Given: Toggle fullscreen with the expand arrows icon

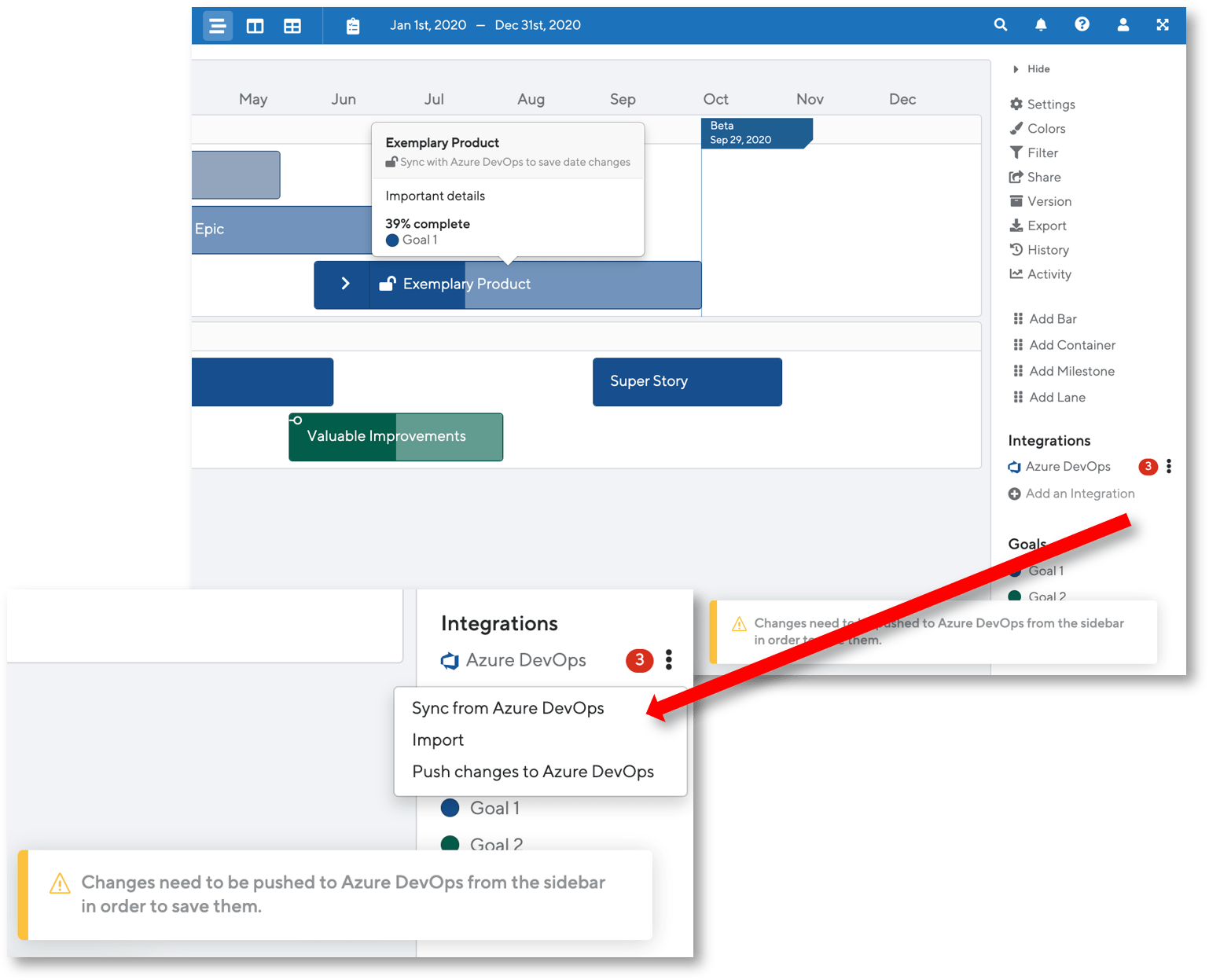Looking at the screenshot, I should point(1163,24).
